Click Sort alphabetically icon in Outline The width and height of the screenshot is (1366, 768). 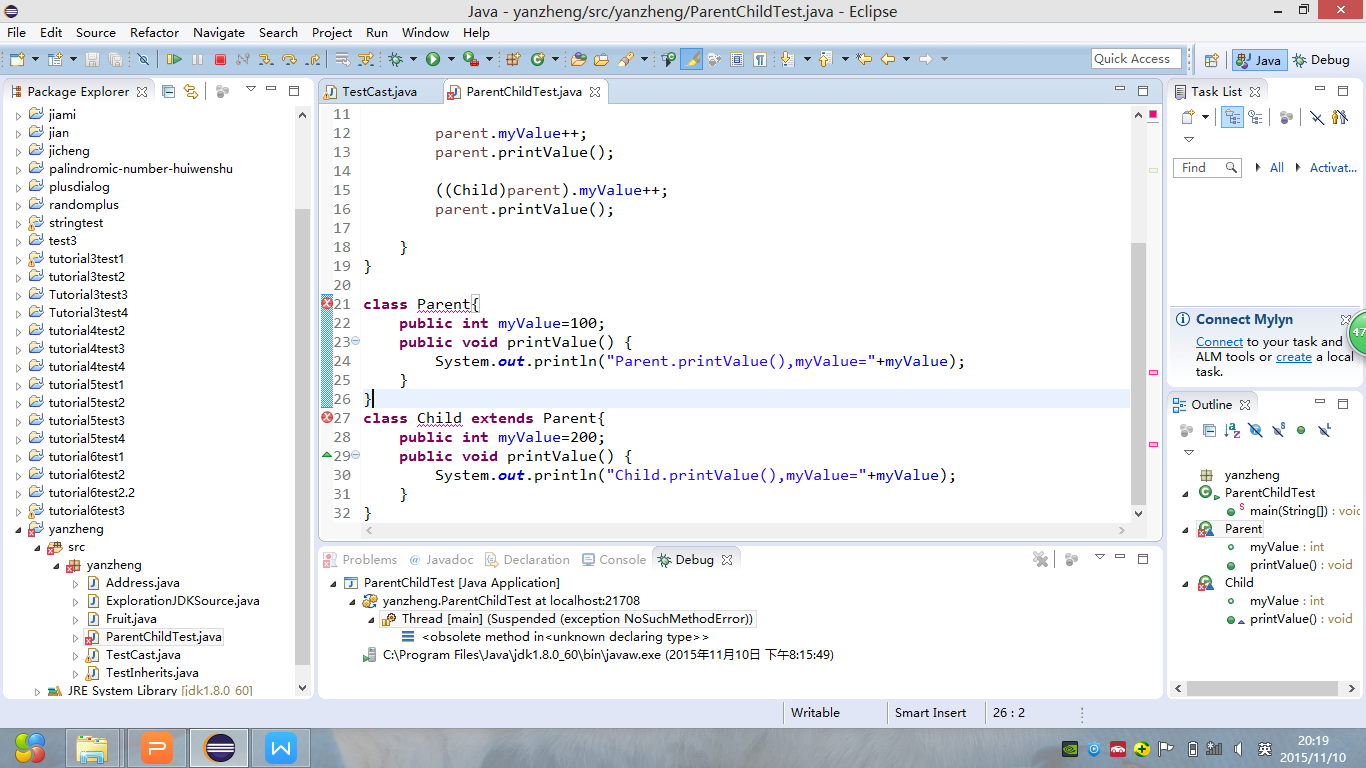pos(1232,430)
